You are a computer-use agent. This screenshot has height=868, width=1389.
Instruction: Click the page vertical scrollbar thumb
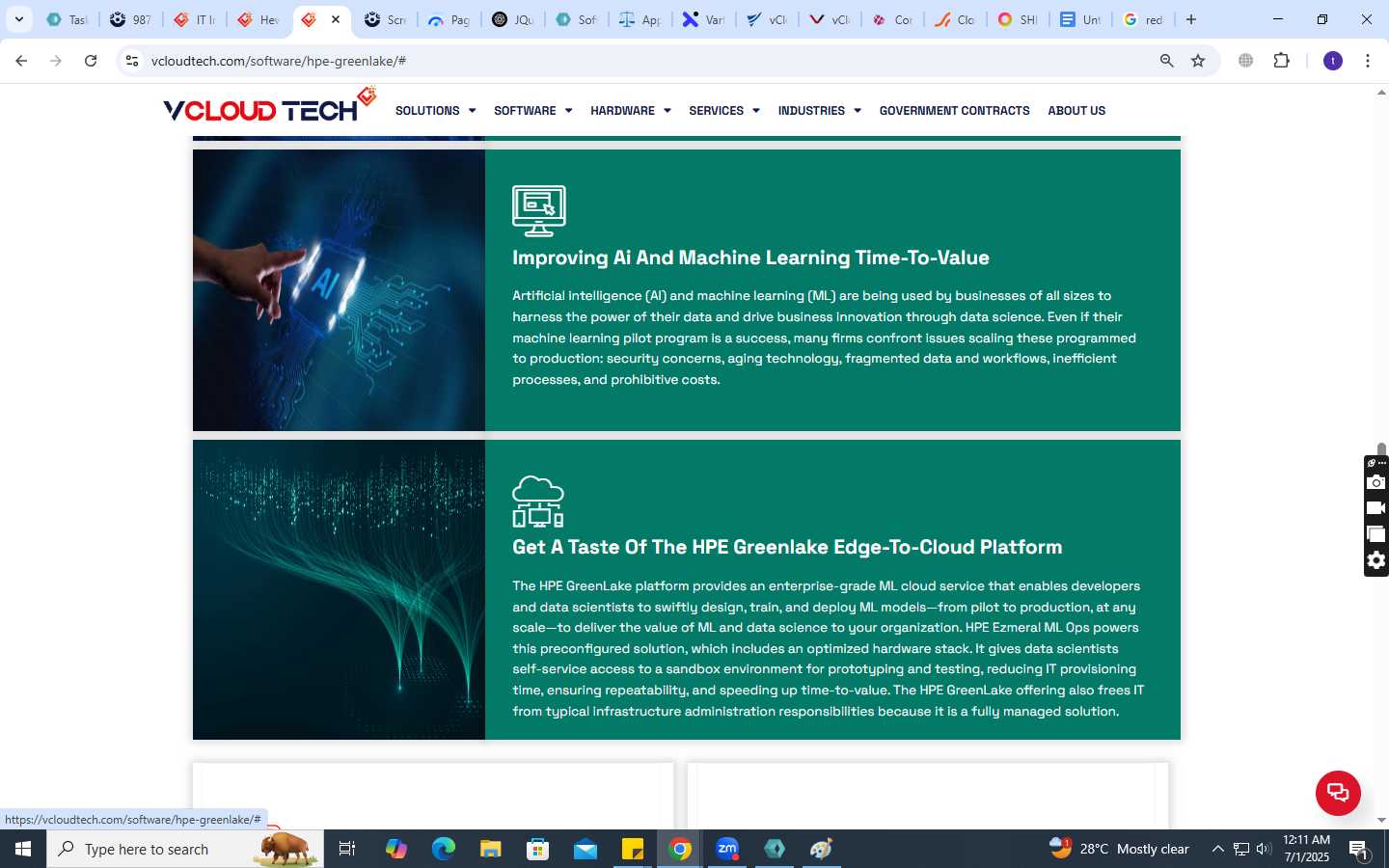pos(1381,449)
